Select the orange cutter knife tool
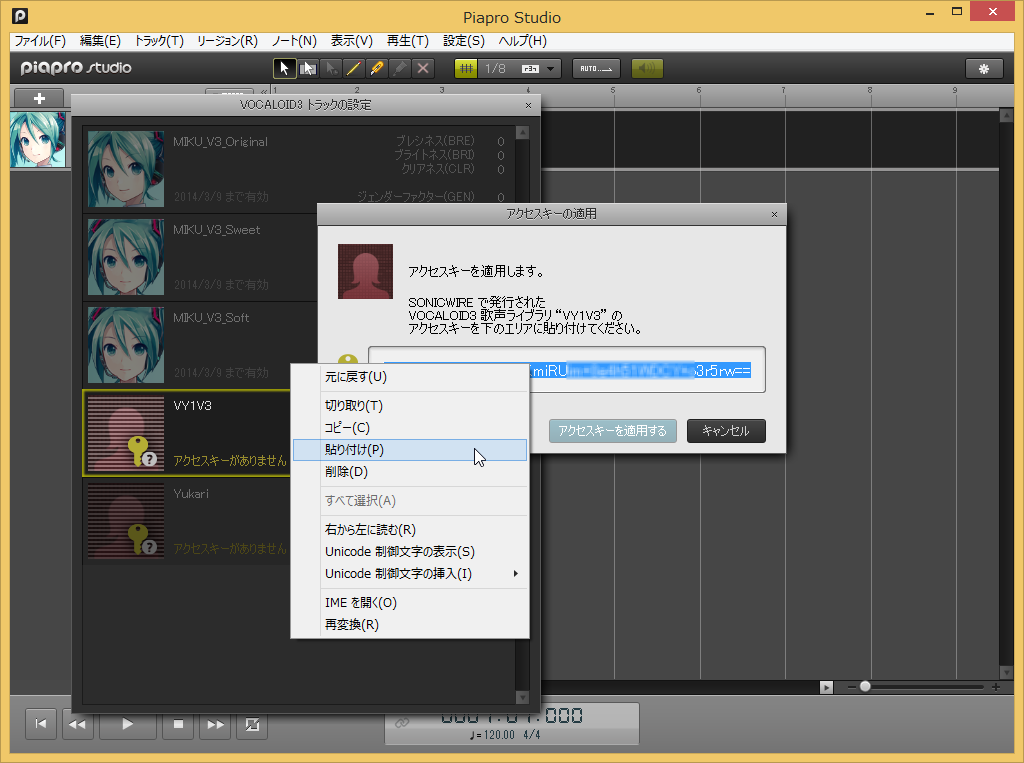The image size is (1024, 763). (x=377, y=68)
